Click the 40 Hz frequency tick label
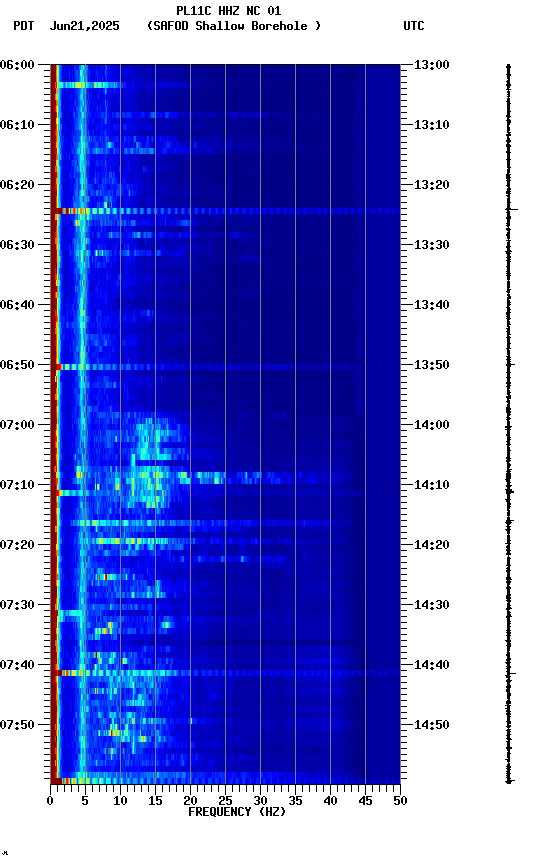552x864 pixels. (x=331, y=801)
